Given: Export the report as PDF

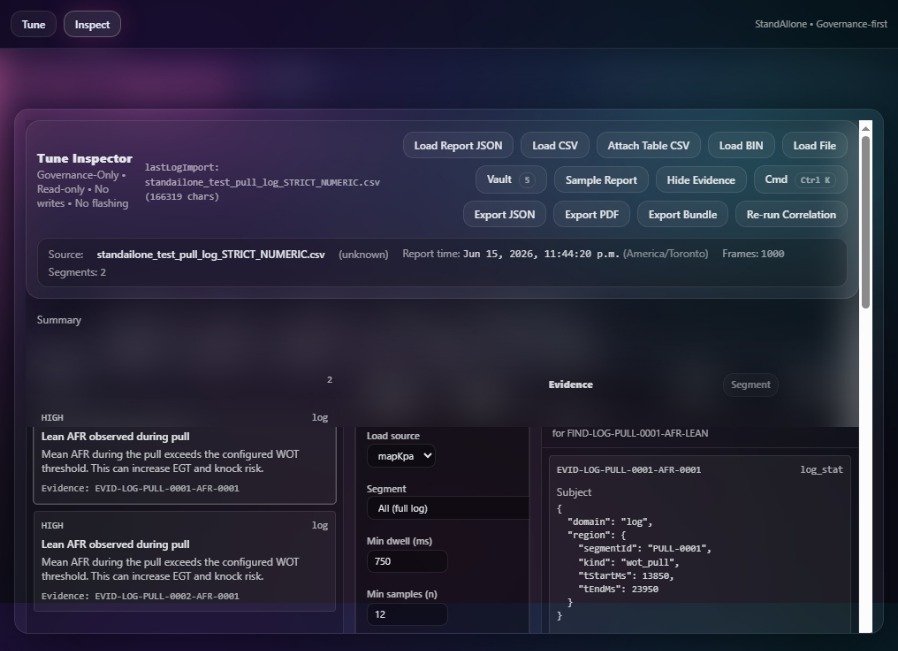Looking at the screenshot, I should pos(592,214).
